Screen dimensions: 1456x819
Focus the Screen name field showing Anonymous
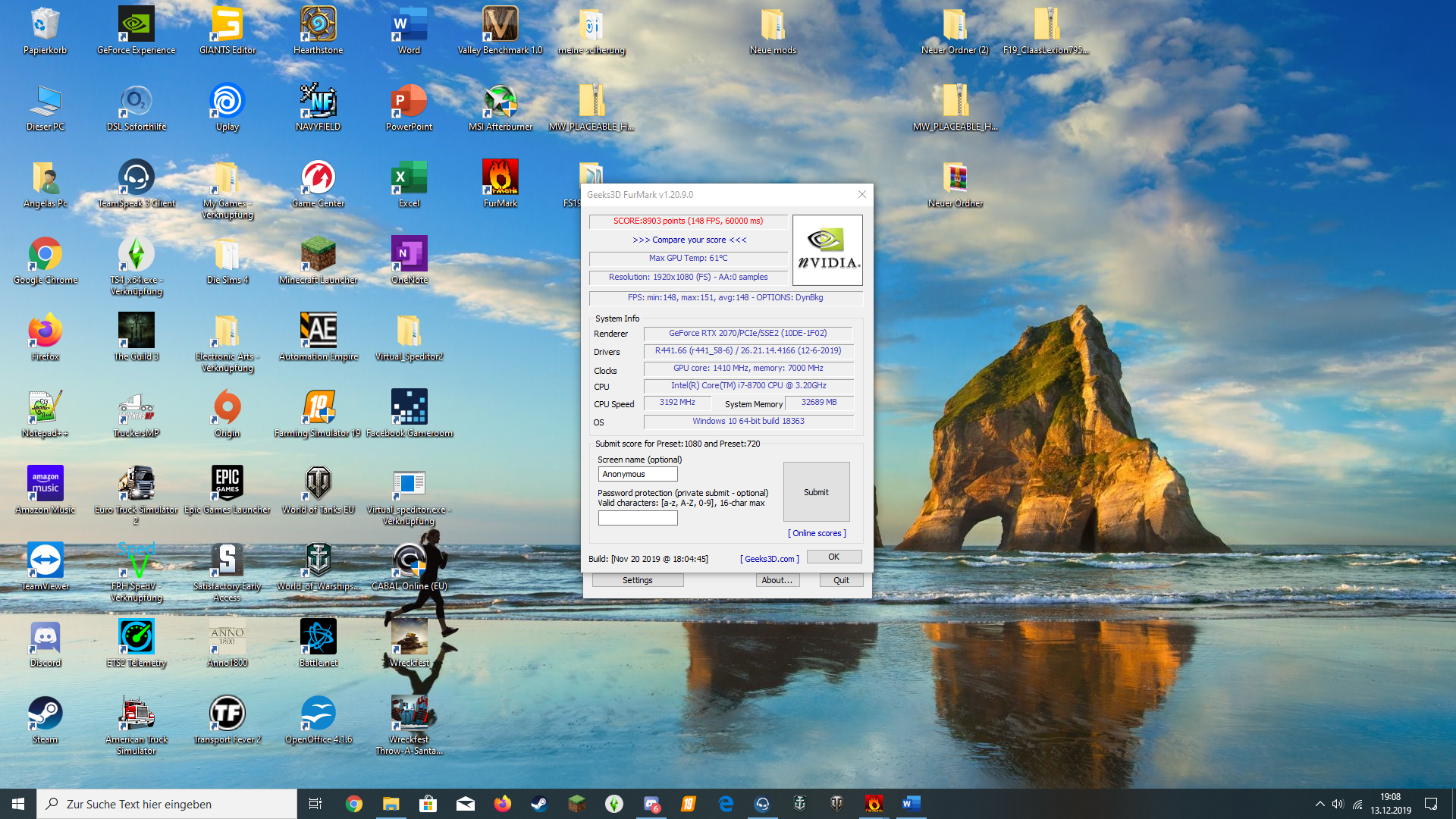[638, 474]
